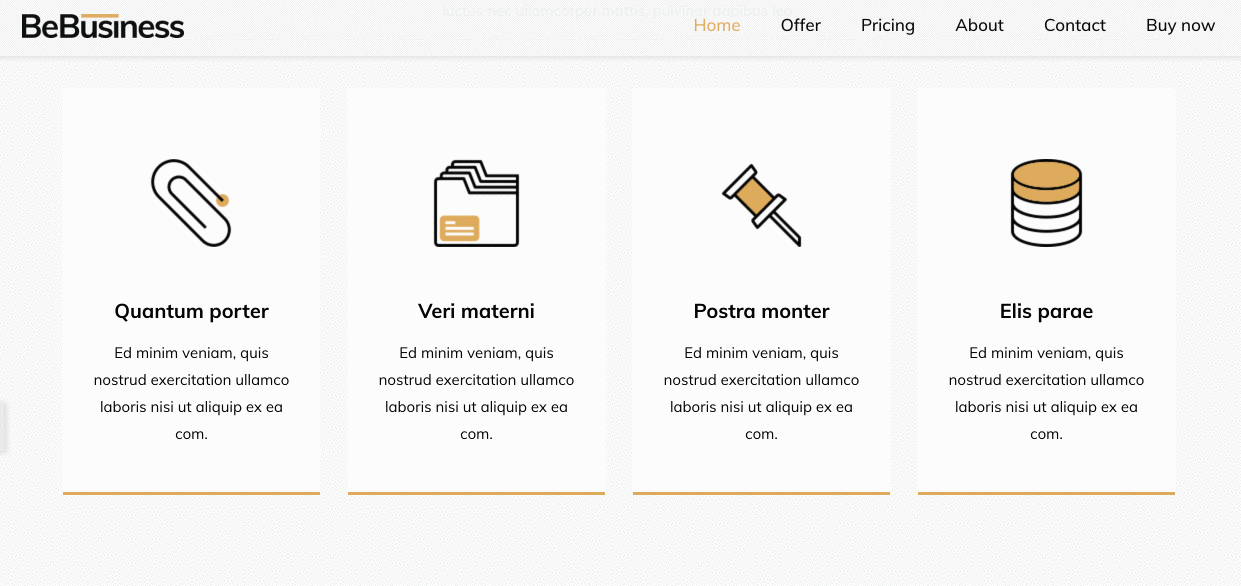Click the coin stack icon above Elis parae
The height and width of the screenshot is (586, 1241).
pos(1046,203)
